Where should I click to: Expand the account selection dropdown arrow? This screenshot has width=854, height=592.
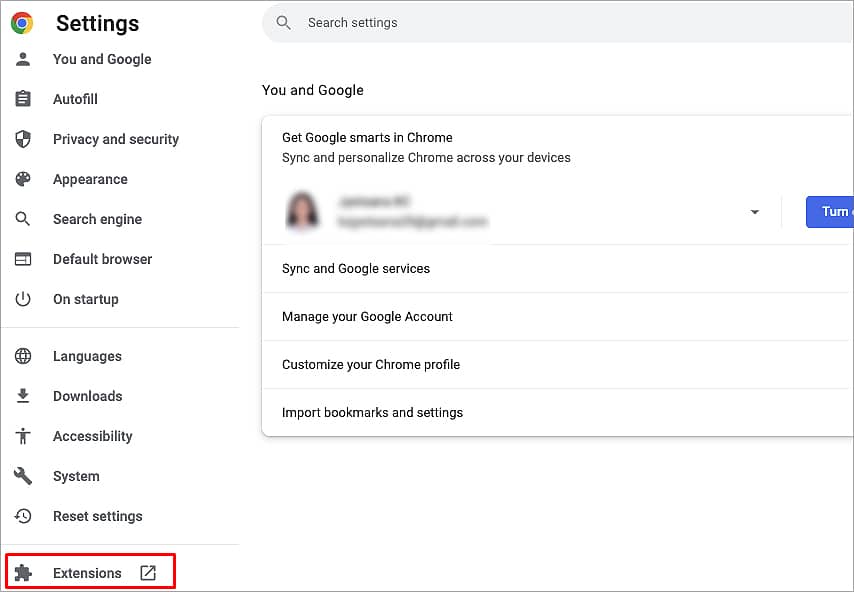pos(754,212)
